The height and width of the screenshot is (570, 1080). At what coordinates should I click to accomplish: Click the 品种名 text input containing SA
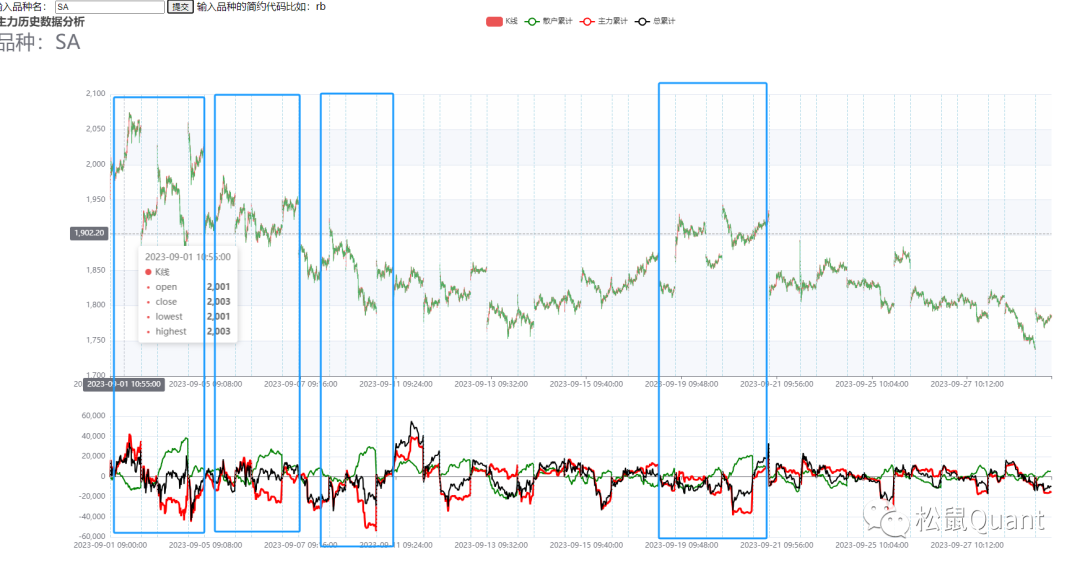(x=110, y=7)
